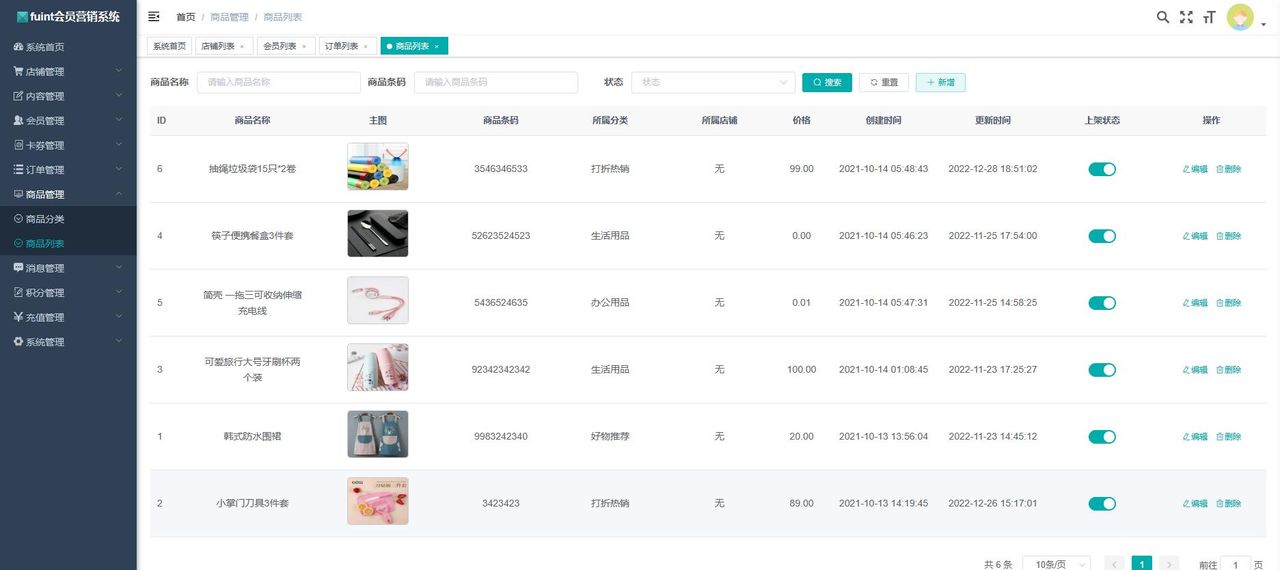Go to 首页 breadcrumb link

pos(186,17)
